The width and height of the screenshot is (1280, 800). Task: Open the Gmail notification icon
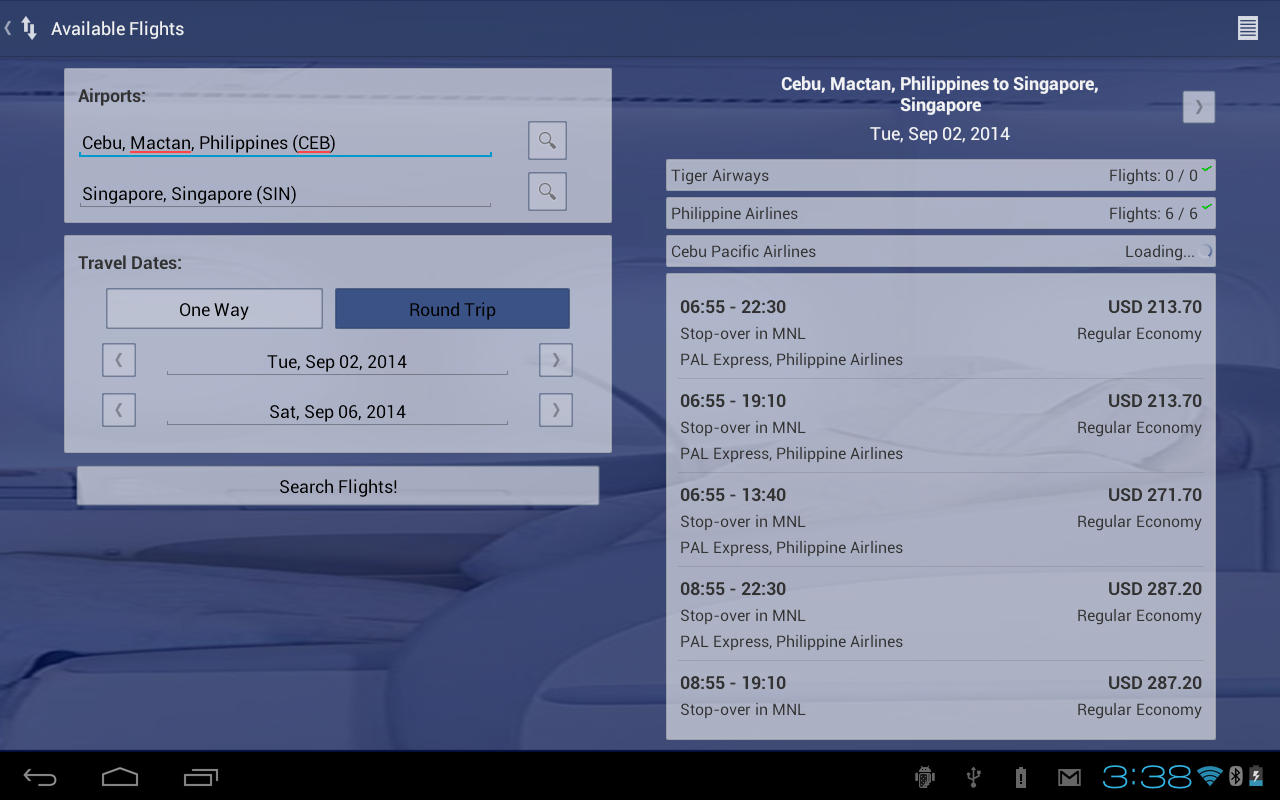pyautogui.click(x=1069, y=777)
